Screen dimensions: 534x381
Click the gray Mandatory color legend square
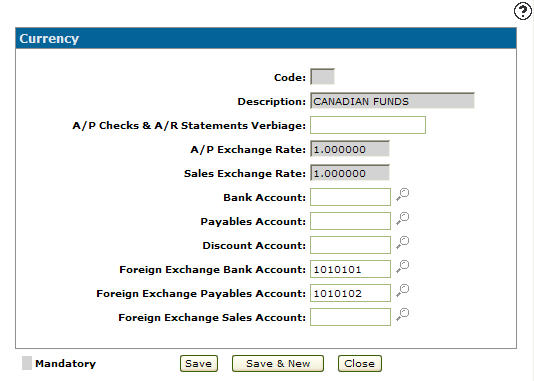tap(27, 363)
